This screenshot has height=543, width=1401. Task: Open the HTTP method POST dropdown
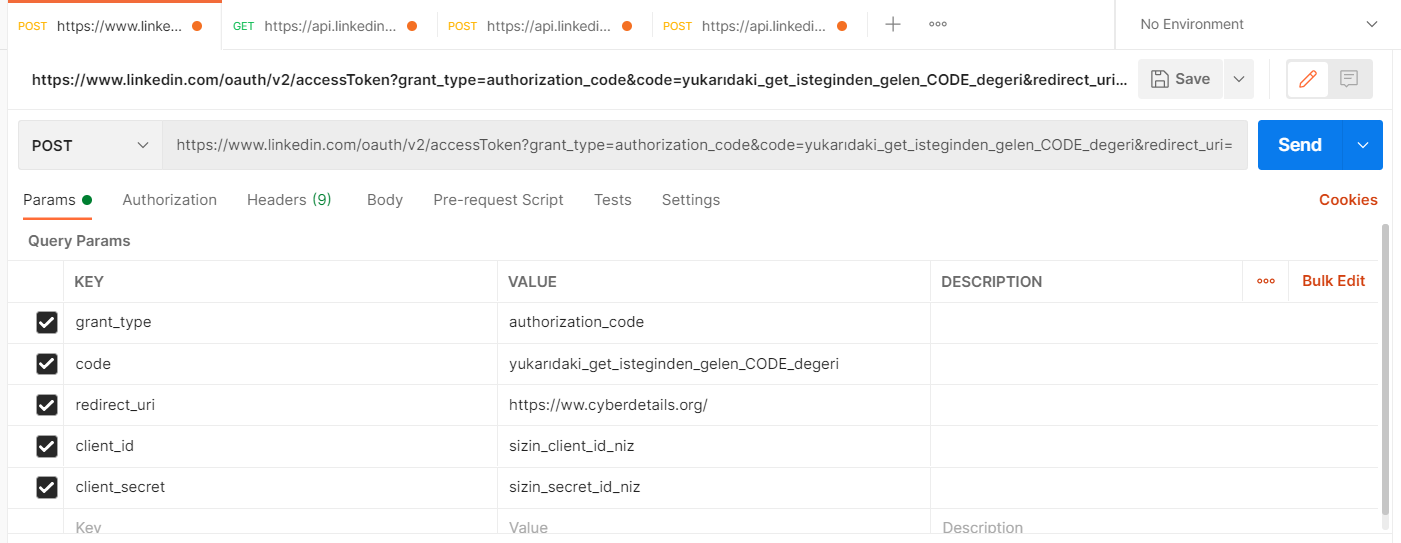coord(90,145)
